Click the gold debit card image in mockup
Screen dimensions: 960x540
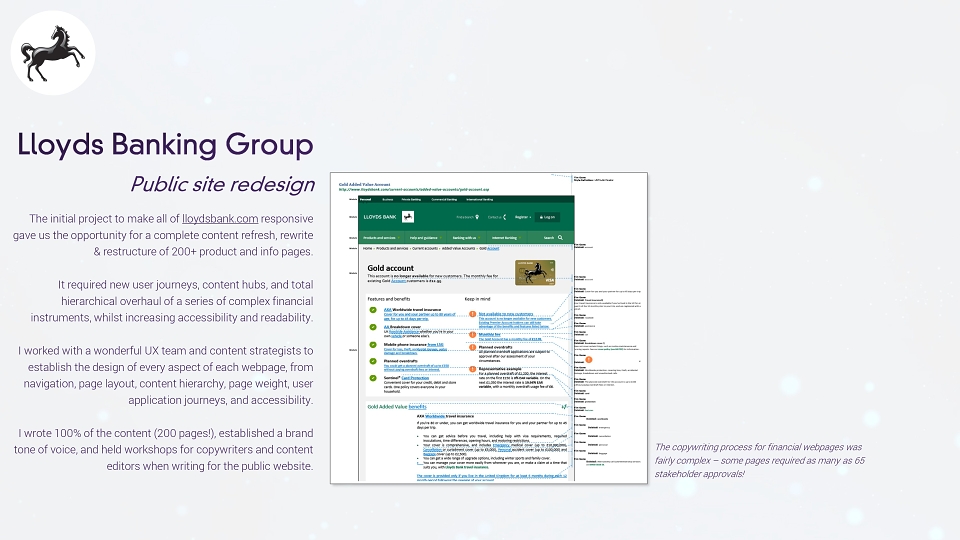535,272
